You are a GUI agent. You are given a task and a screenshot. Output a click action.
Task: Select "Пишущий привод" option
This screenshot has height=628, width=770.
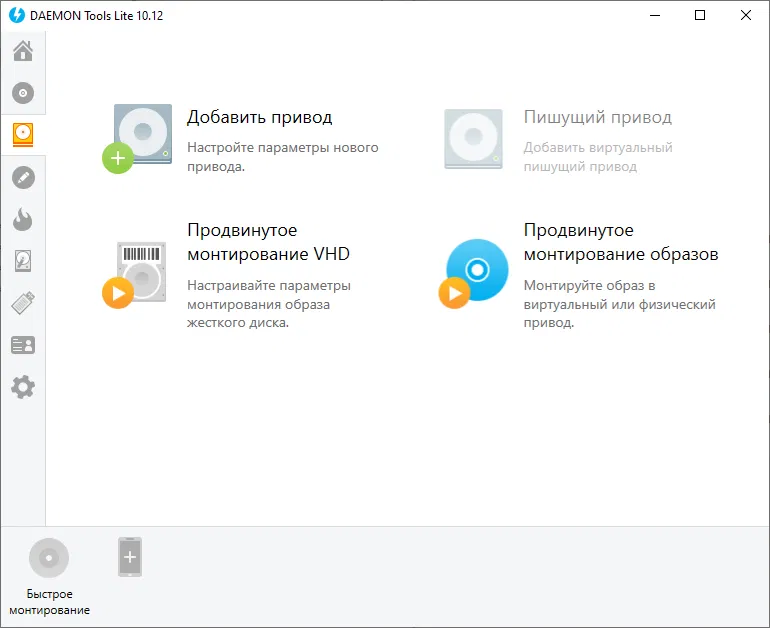pyautogui.click(x=598, y=117)
